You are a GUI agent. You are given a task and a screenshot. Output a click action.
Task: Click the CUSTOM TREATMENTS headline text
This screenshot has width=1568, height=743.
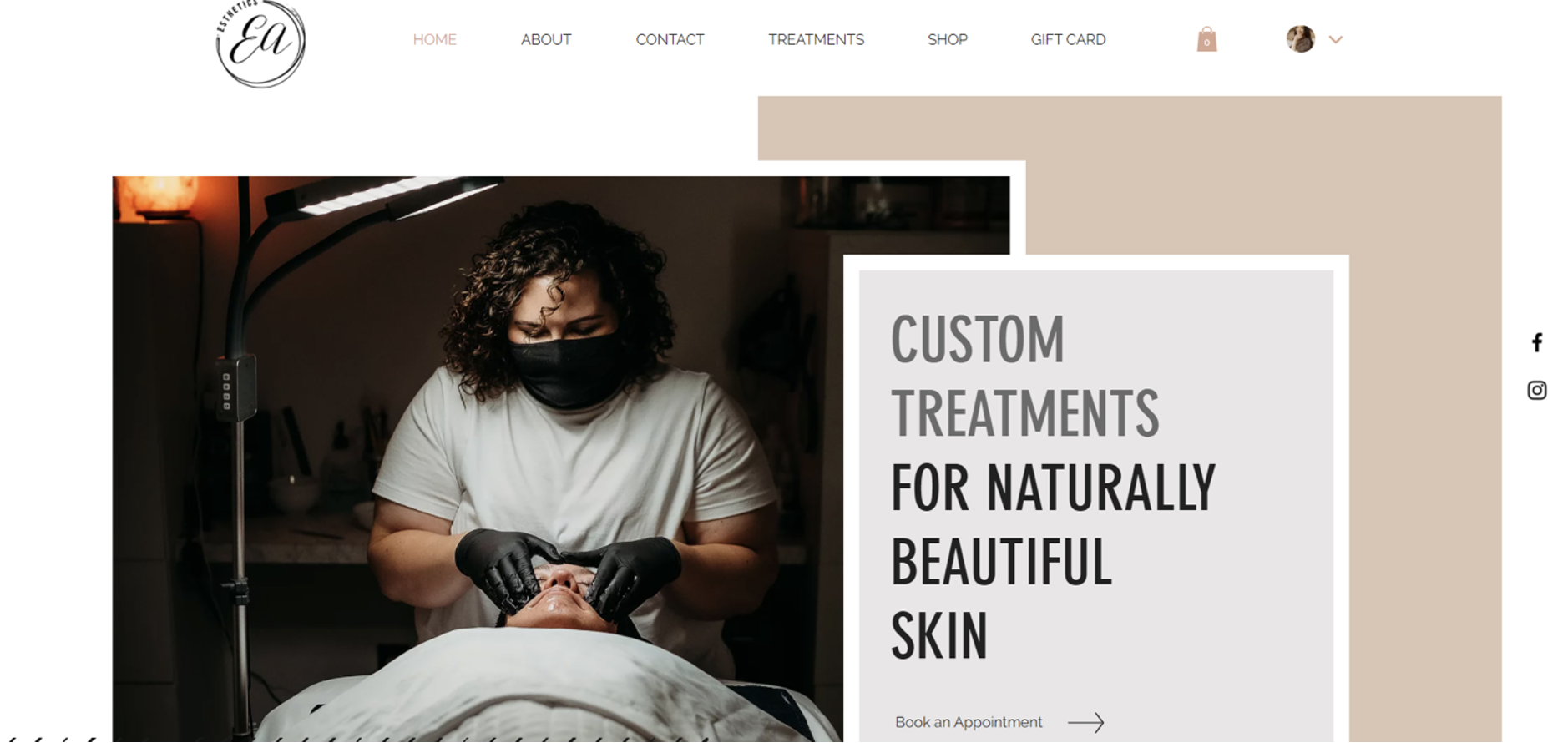click(x=1024, y=376)
